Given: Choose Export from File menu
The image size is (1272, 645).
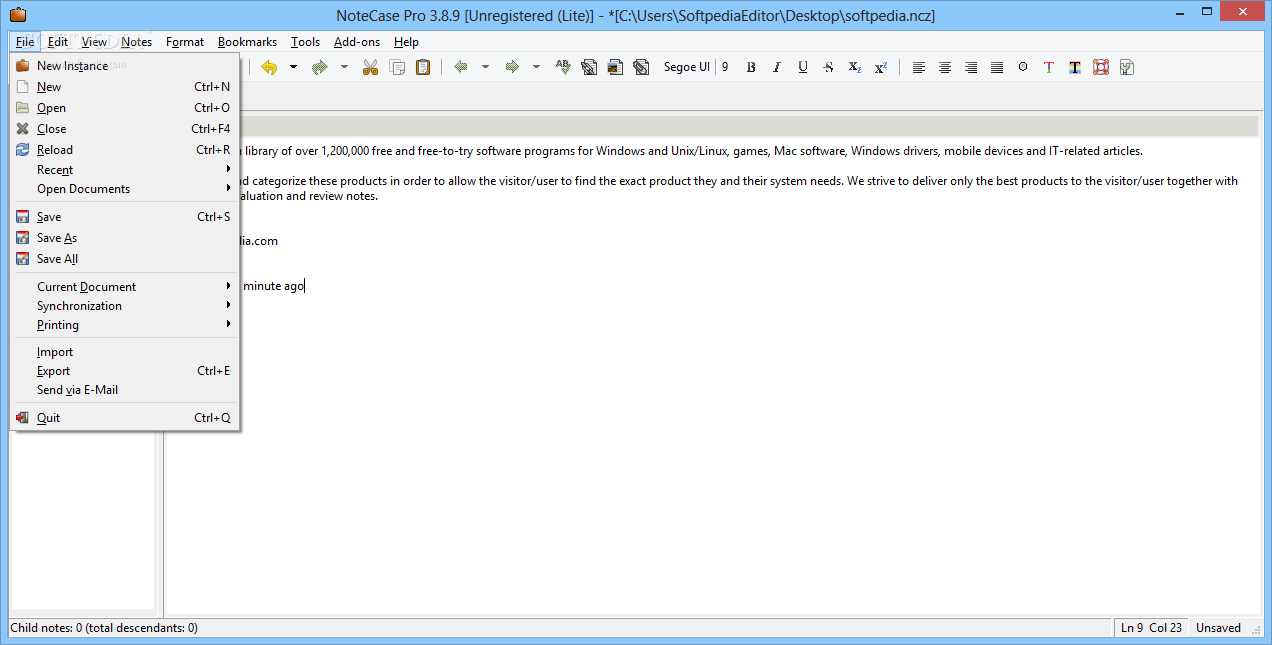Looking at the screenshot, I should [x=125, y=371].
